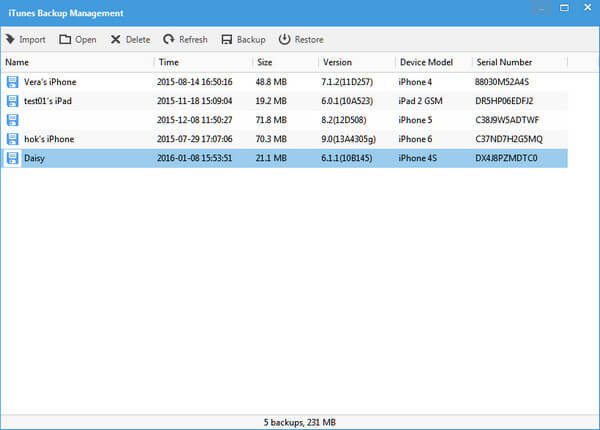The image size is (600, 430).
Task: Restore the selected backup
Action: pos(284,40)
